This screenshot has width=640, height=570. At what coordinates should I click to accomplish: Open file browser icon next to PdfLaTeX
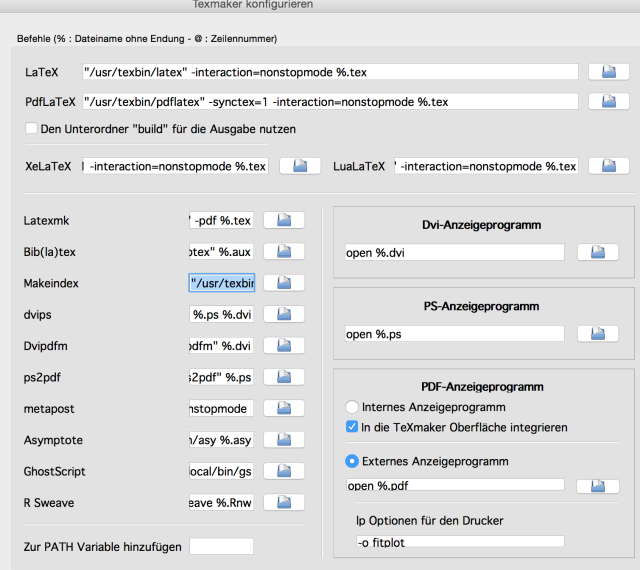[609, 101]
